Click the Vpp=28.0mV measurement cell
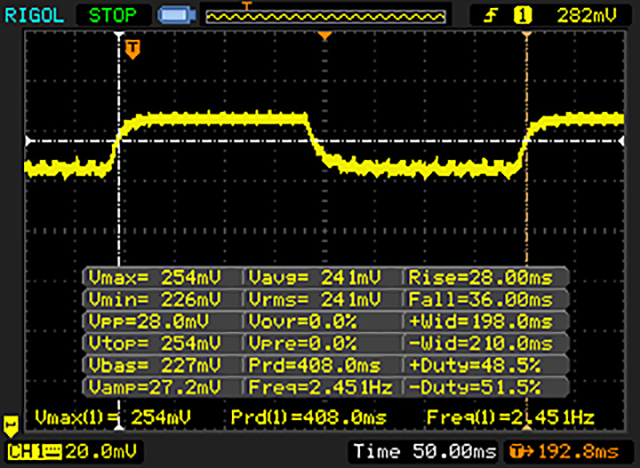The width and height of the screenshot is (640, 468). pyautogui.click(x=162, y=322)
